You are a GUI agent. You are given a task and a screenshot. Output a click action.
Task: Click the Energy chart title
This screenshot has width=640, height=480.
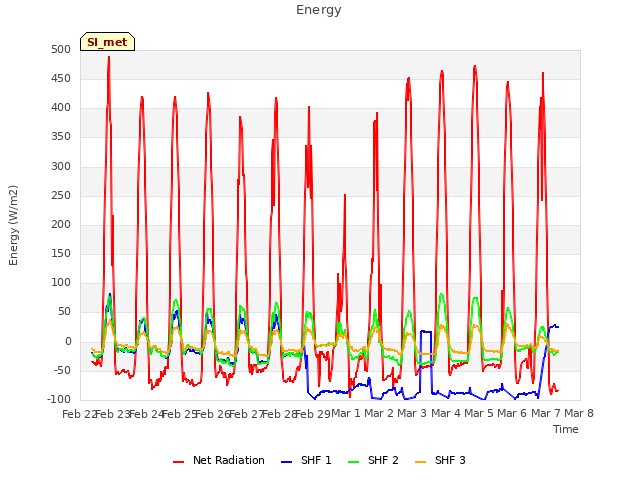coord(318,10)
